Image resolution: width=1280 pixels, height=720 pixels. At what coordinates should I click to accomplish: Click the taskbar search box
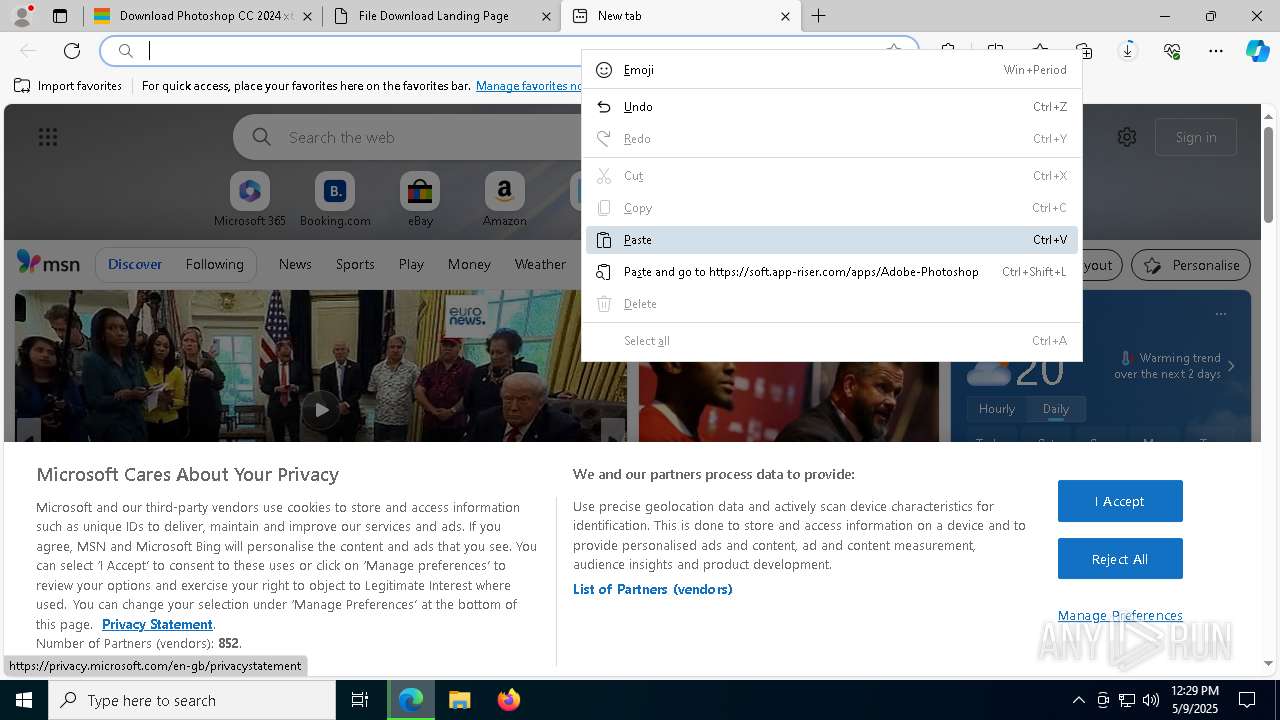click(x=192, y=700)
